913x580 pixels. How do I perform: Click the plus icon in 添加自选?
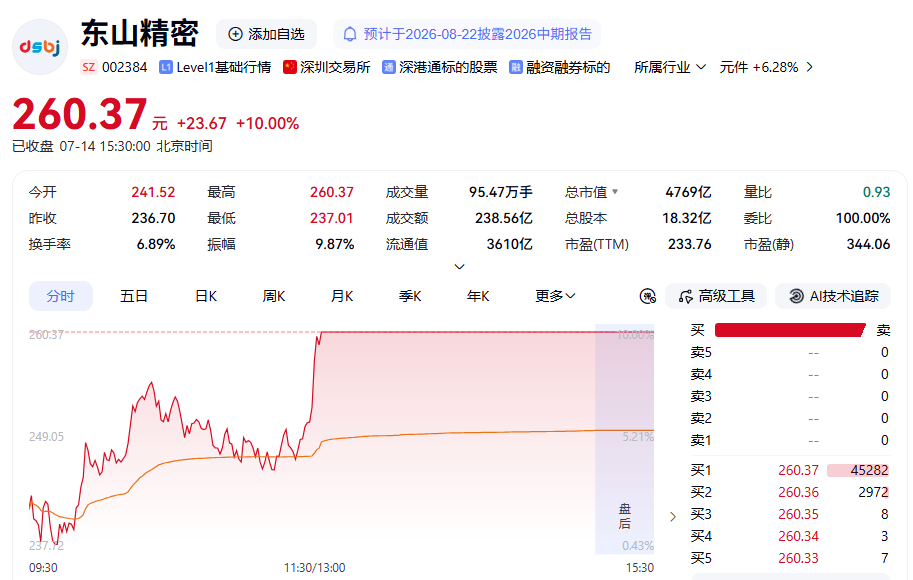(x=235, y=34)
